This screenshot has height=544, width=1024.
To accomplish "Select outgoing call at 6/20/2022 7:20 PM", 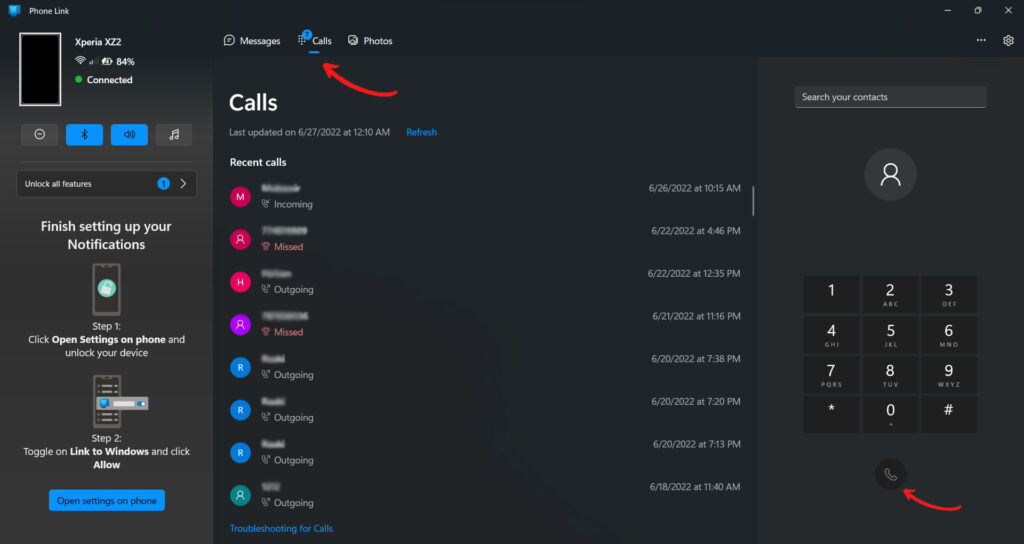I will point(485,409).
